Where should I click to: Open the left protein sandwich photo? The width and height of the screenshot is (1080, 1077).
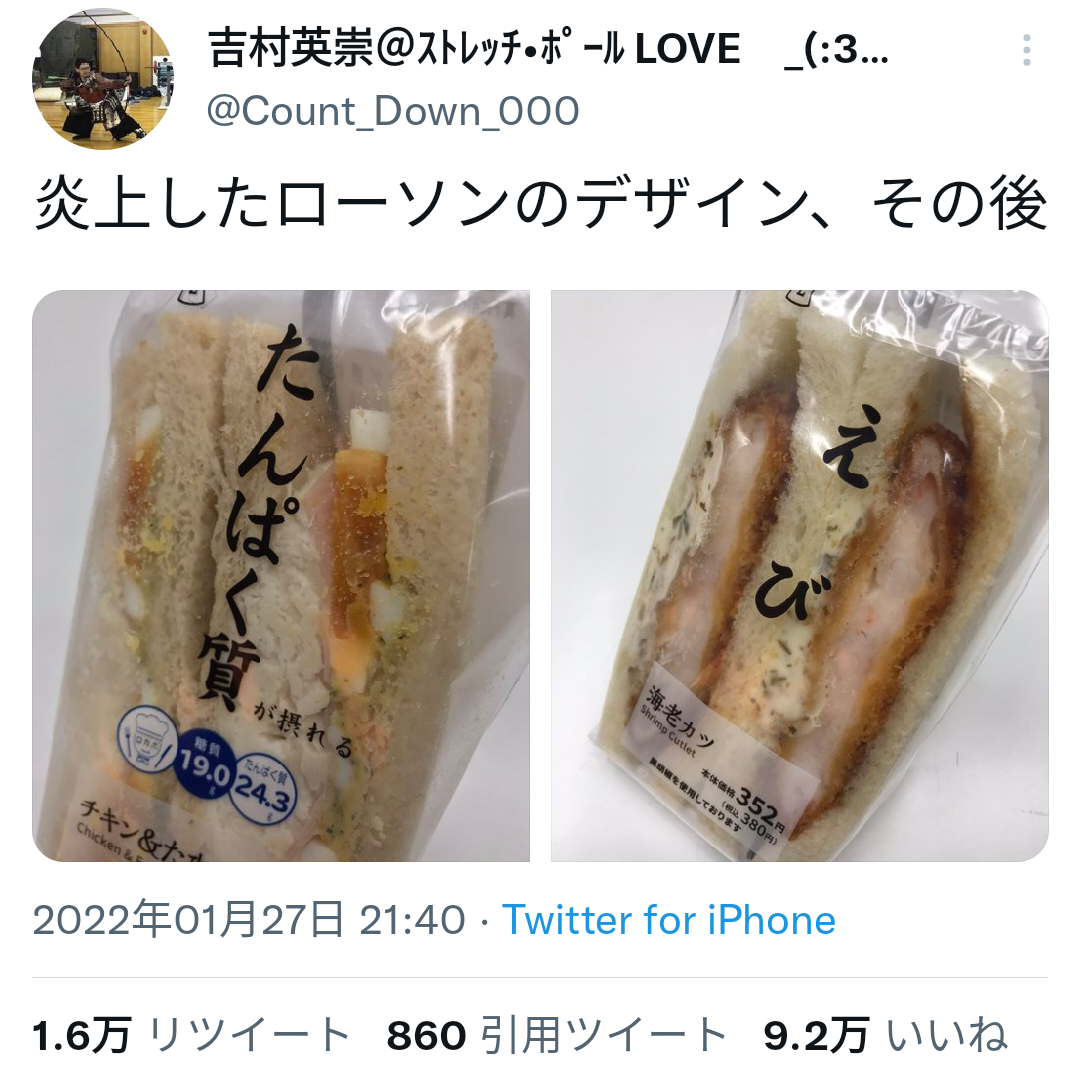tap(281, 576)
